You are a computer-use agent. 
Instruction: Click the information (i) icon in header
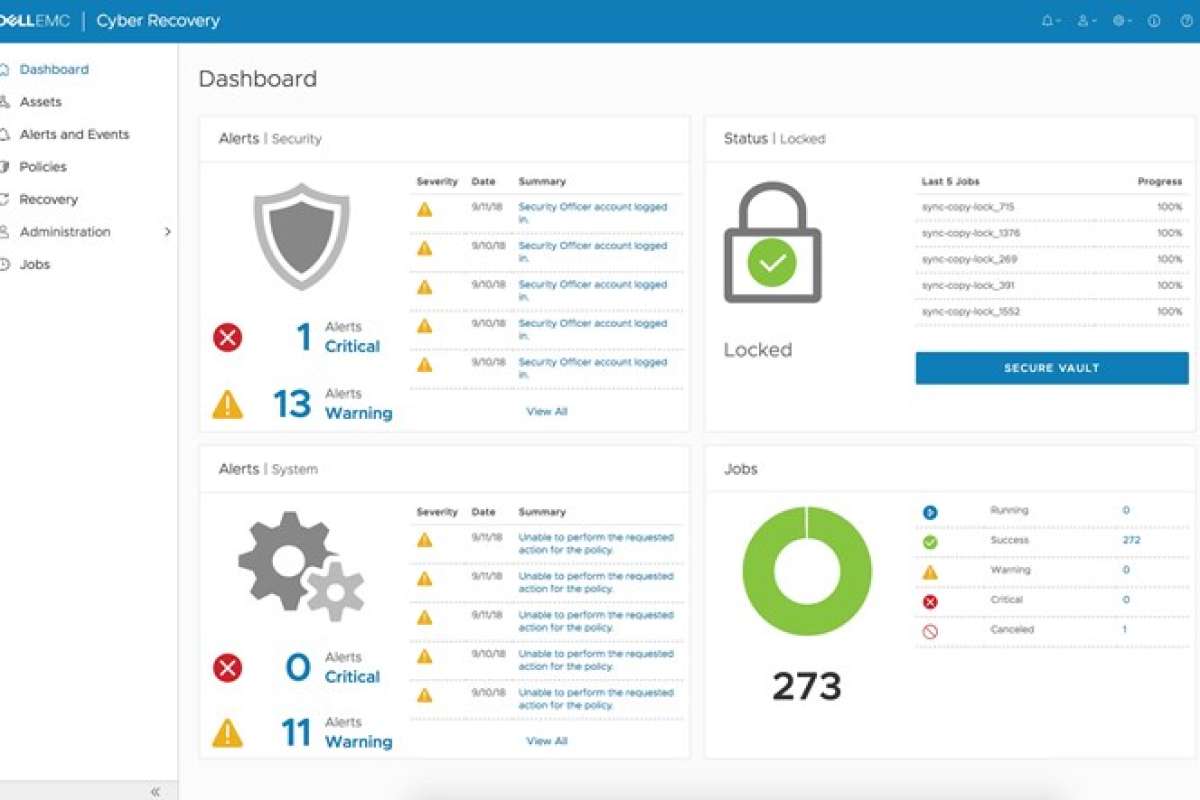(x=1154, y=20)
